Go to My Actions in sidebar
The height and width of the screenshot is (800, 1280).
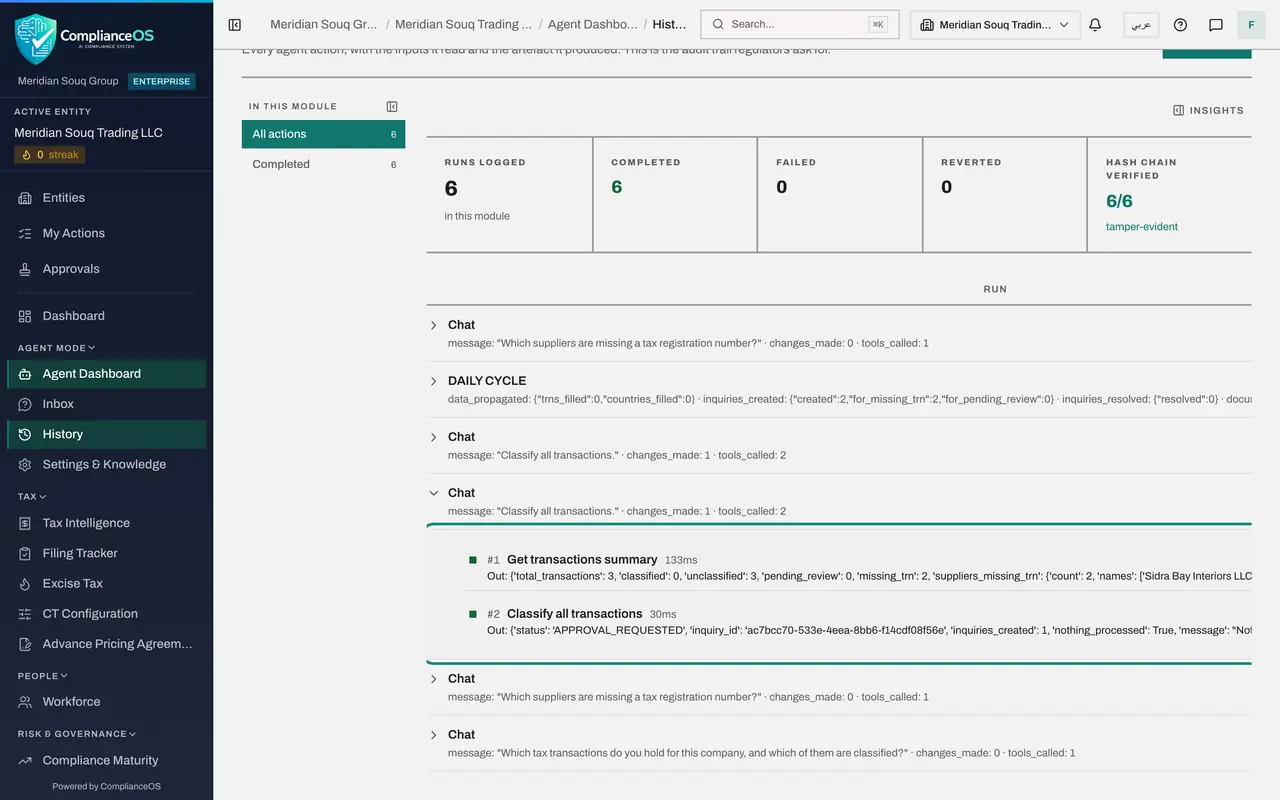pos(106,233)
